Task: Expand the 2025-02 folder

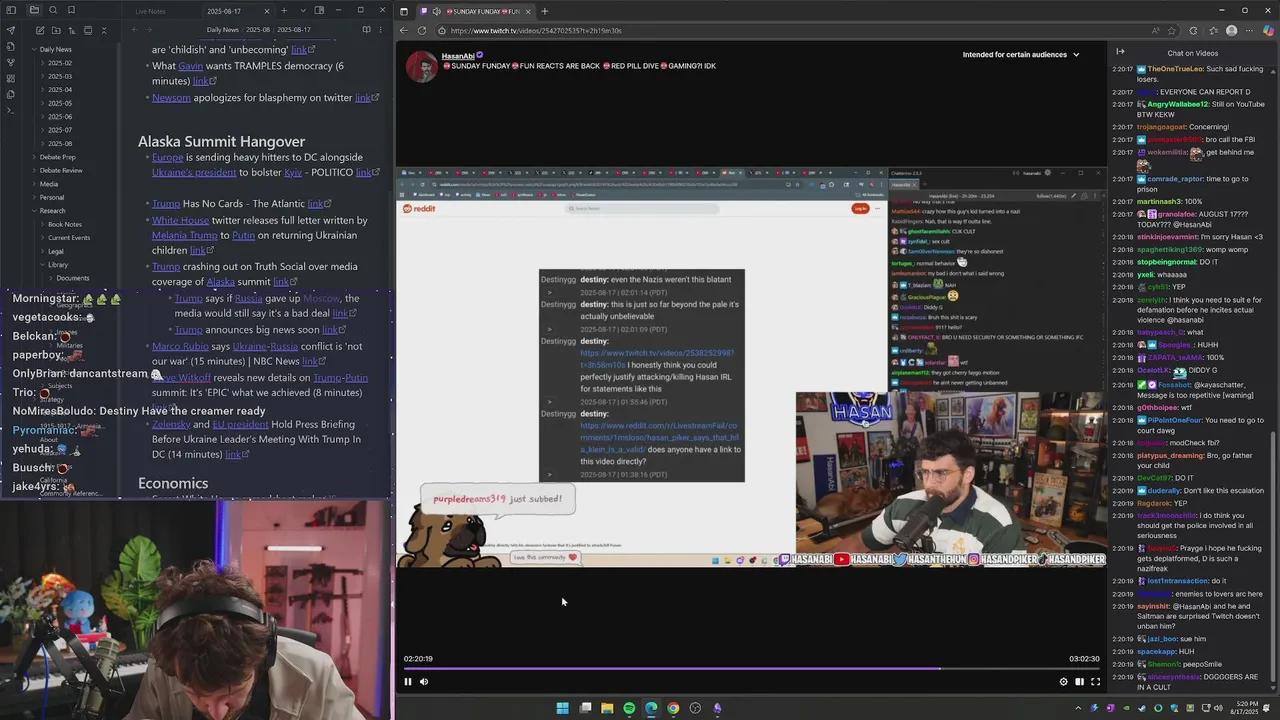Action: [60, 63]
